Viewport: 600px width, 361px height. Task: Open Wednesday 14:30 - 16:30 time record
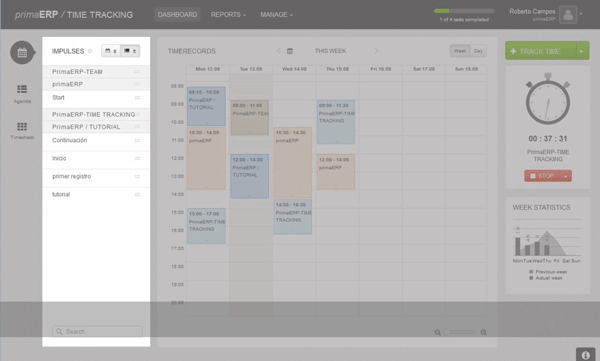pyautogui.click(x=293, y=217)
